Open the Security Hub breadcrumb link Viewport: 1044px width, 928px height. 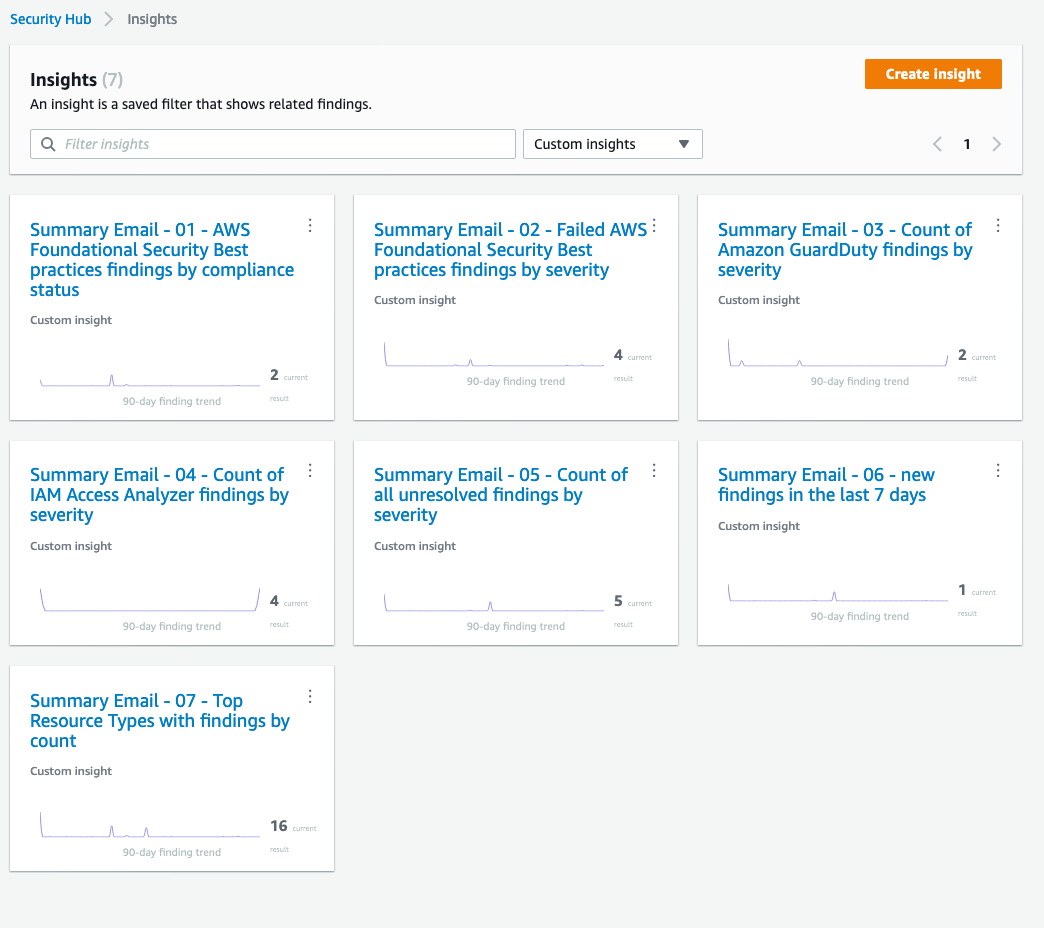pos(50,18)
